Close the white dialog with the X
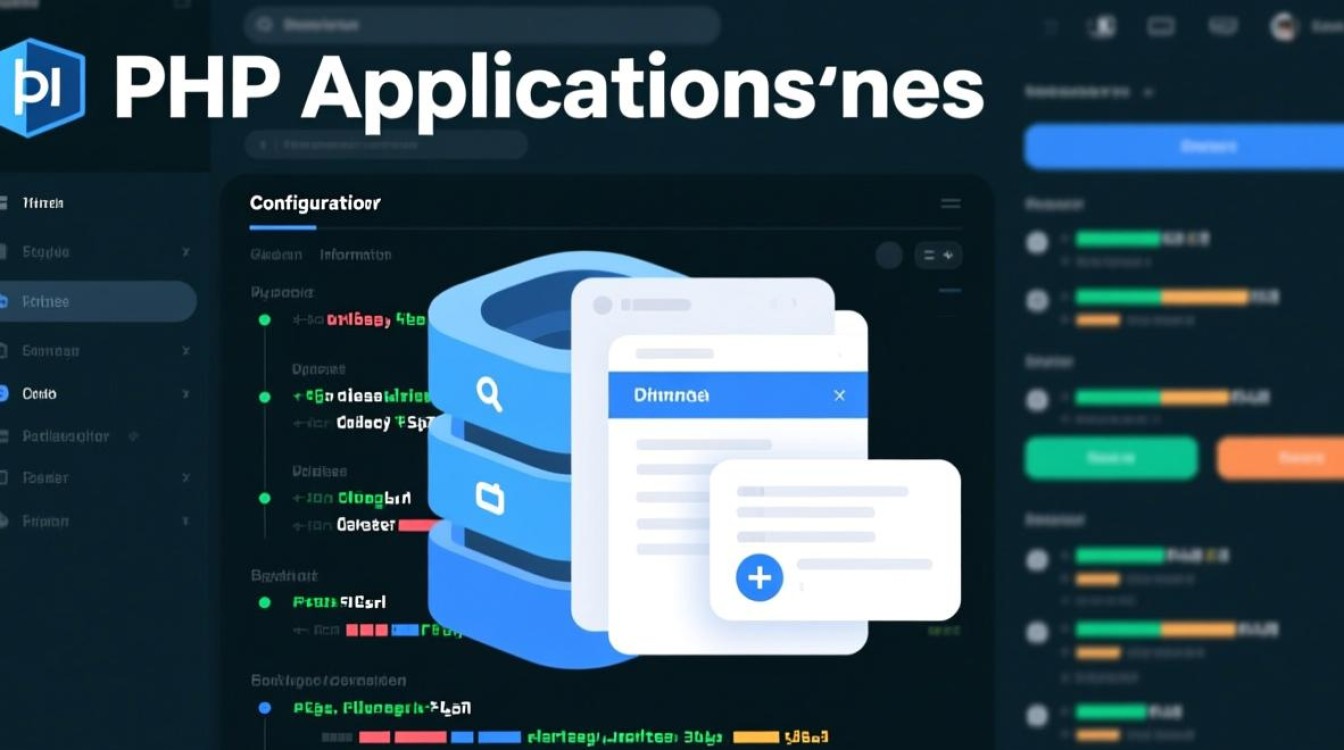1344x750 pixels. tap(839, 396)
